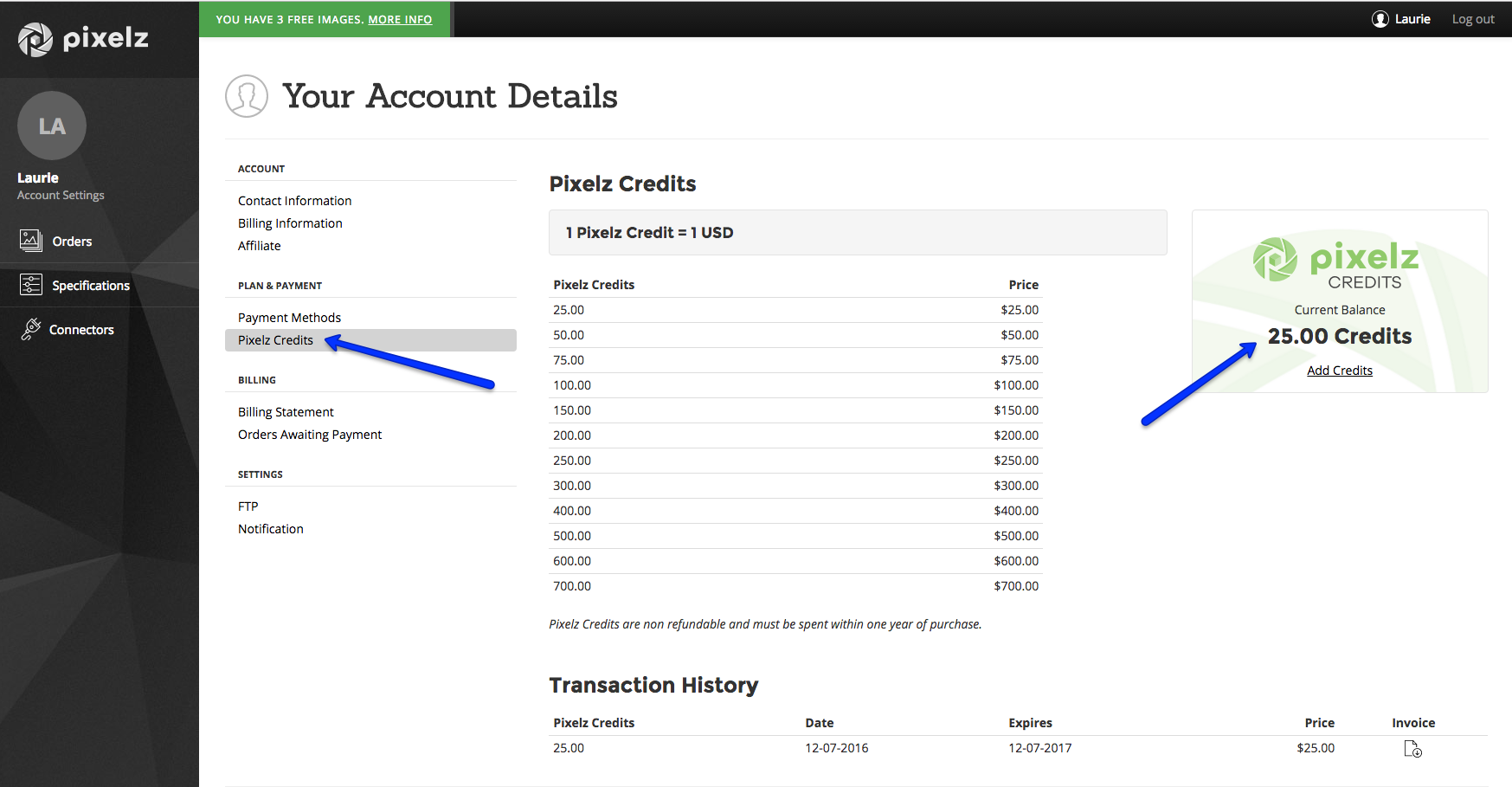Click the 1 Pixelz Credit = 1 USD banner
Screen dimensions: 1512x787
pos(858,233)
